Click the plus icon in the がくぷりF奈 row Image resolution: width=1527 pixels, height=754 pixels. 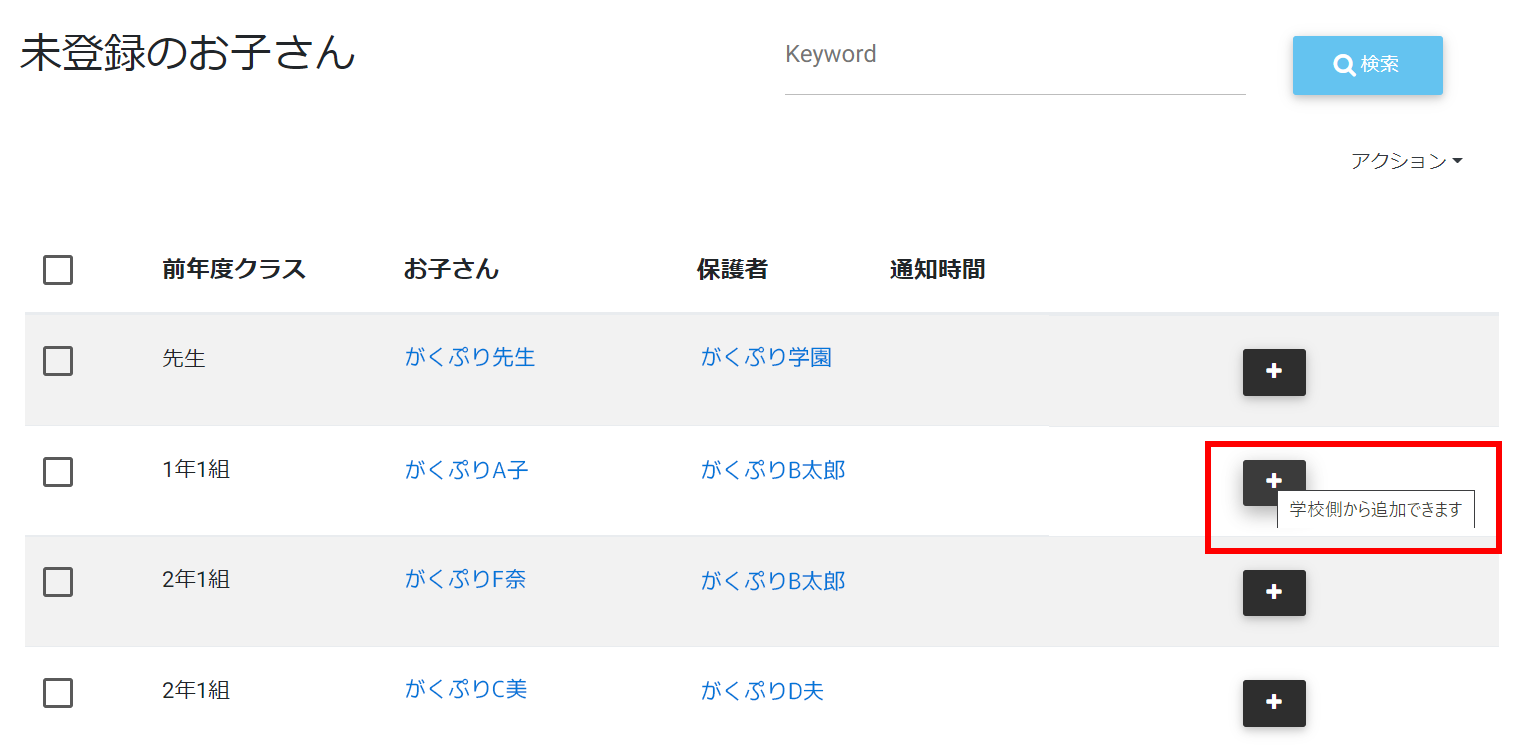pyautogui.click(x=1274, y=592)
